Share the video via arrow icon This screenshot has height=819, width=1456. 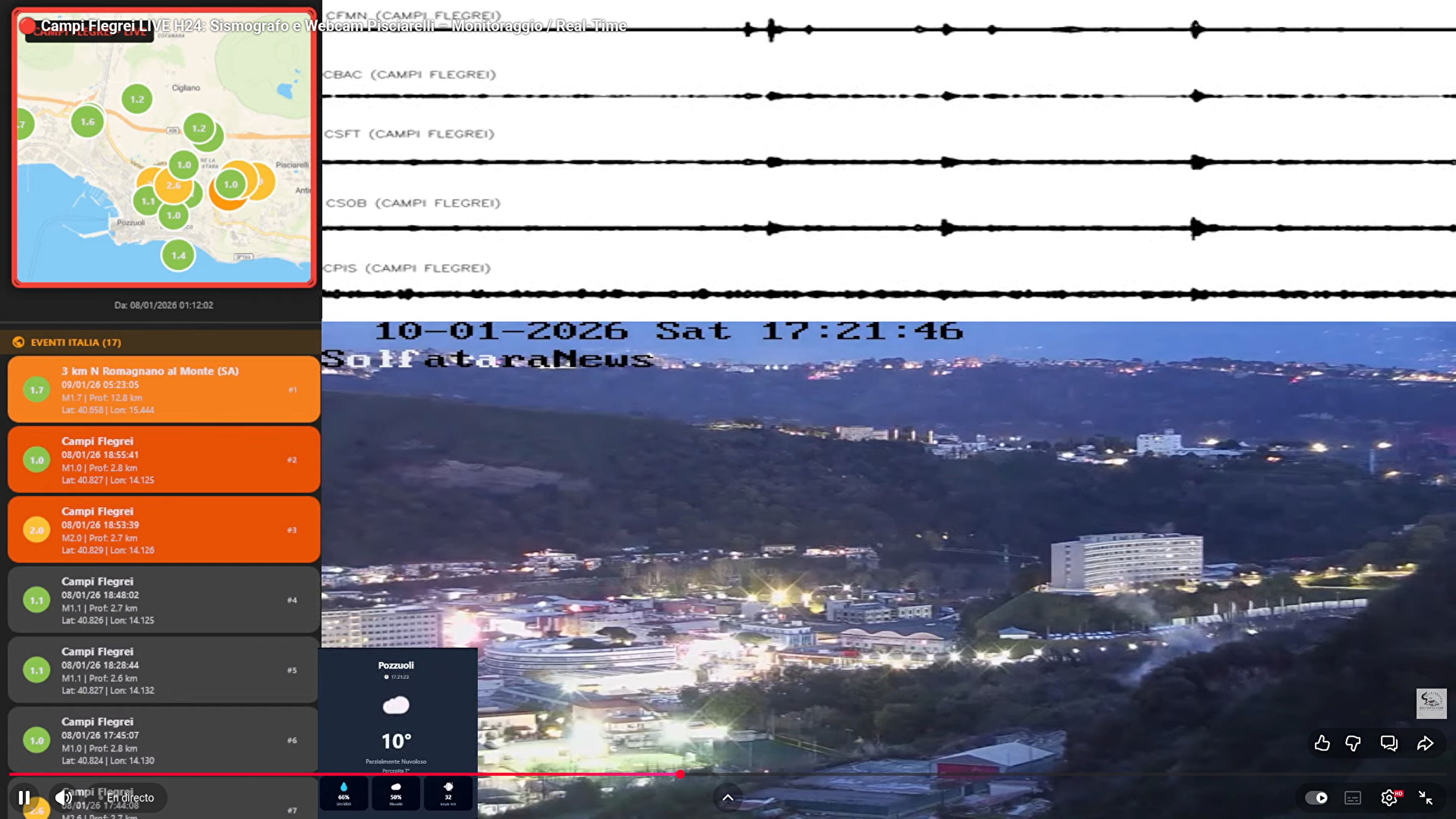pyautogui.click(x=1425, y=743)
